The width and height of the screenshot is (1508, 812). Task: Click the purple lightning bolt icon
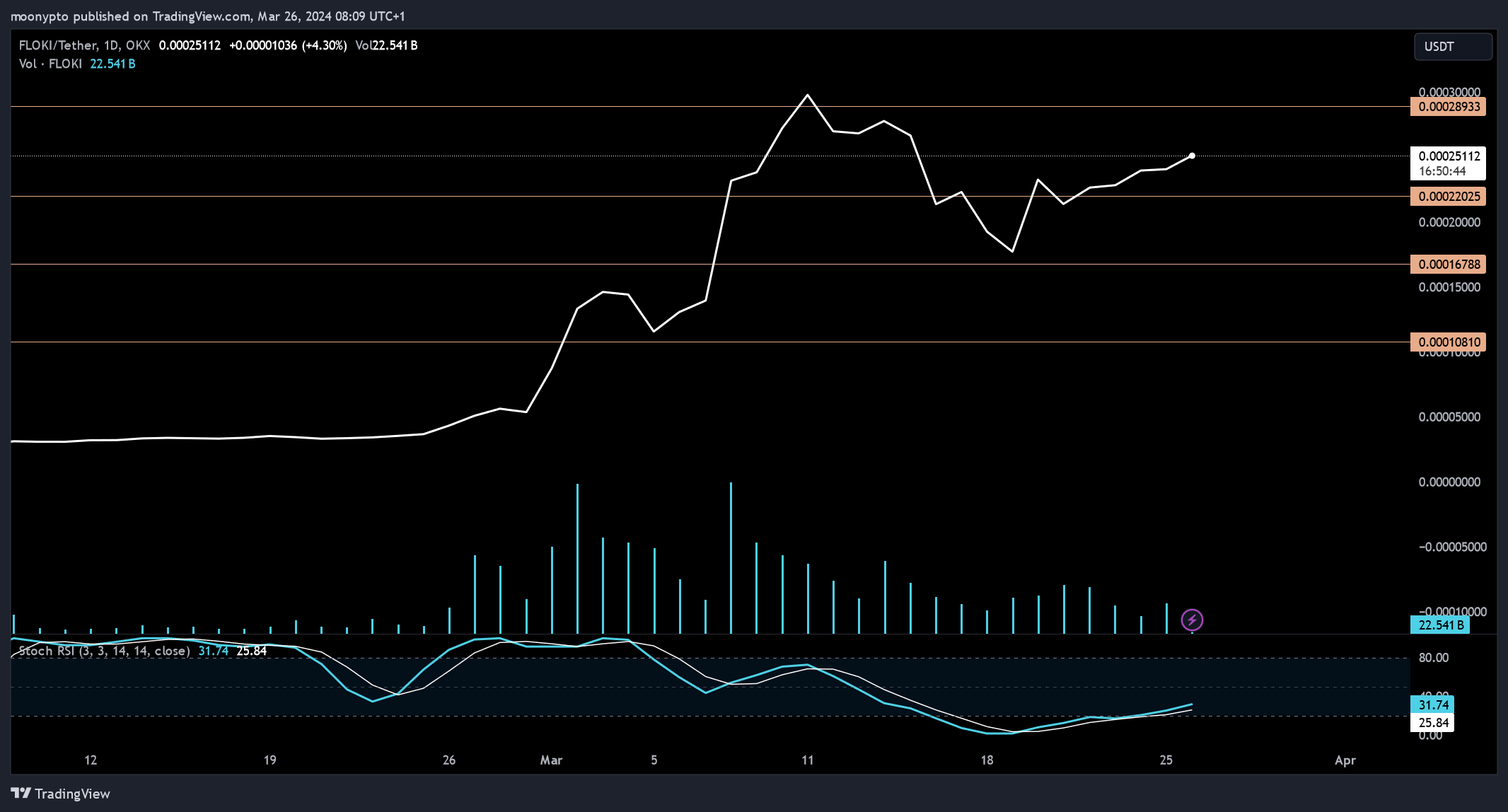coord(1192,620)
